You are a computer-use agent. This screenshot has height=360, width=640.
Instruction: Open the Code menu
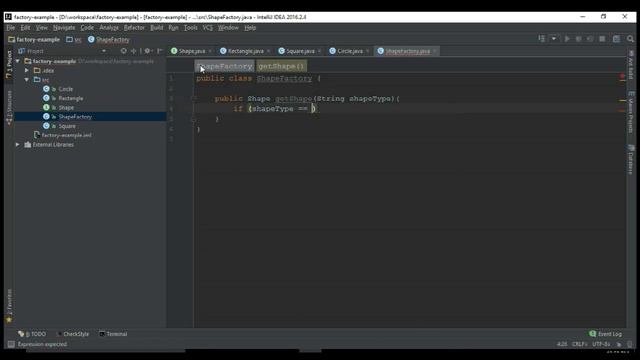click(87, 28)
